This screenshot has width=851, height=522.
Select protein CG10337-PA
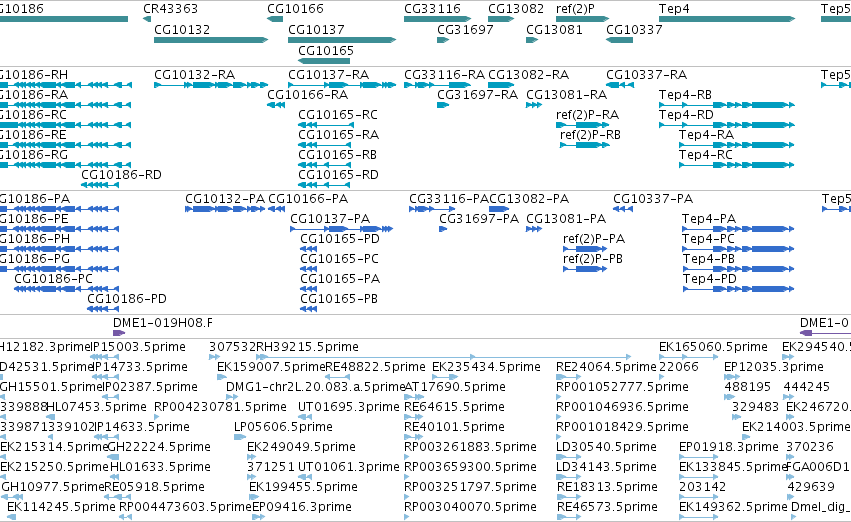click(x=623, y=209)
